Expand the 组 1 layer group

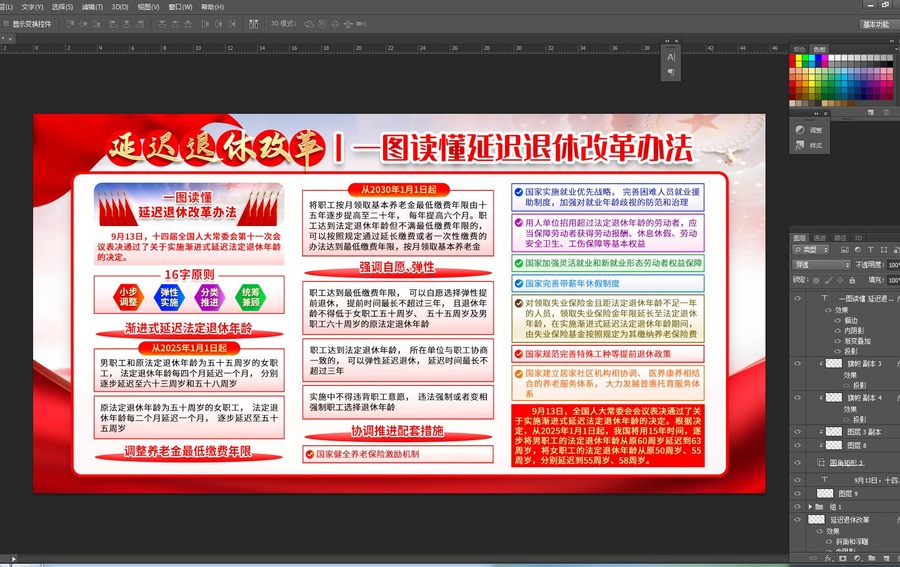(810, 507)
